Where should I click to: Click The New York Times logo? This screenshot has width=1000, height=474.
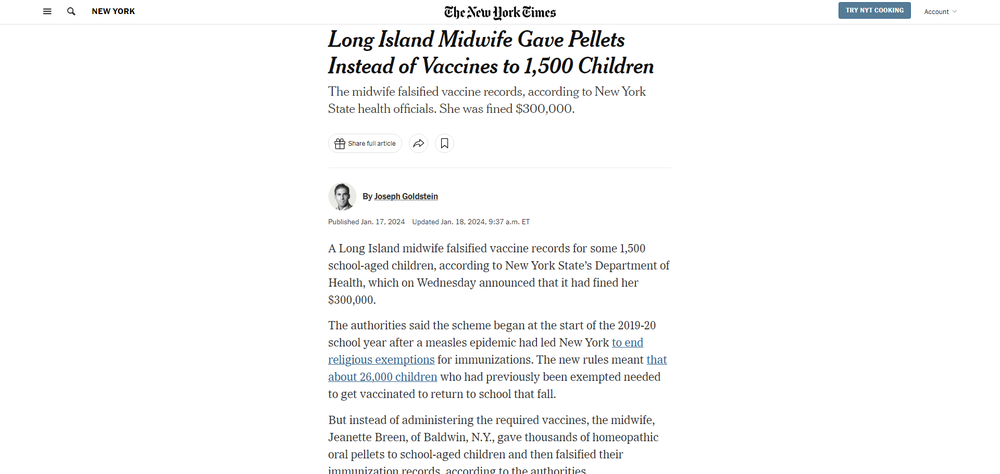[500, 12]
